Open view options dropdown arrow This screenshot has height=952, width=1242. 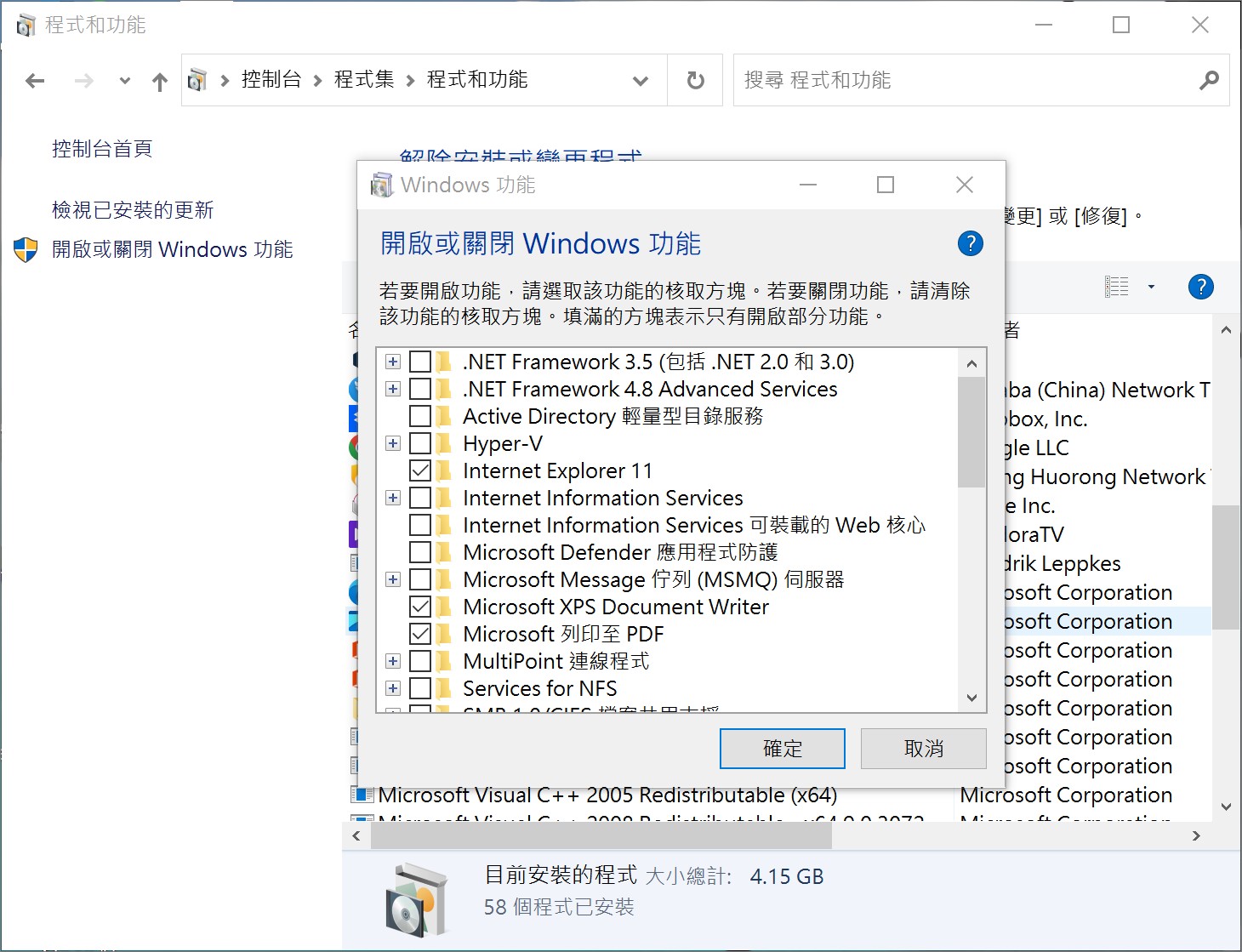1151,287
